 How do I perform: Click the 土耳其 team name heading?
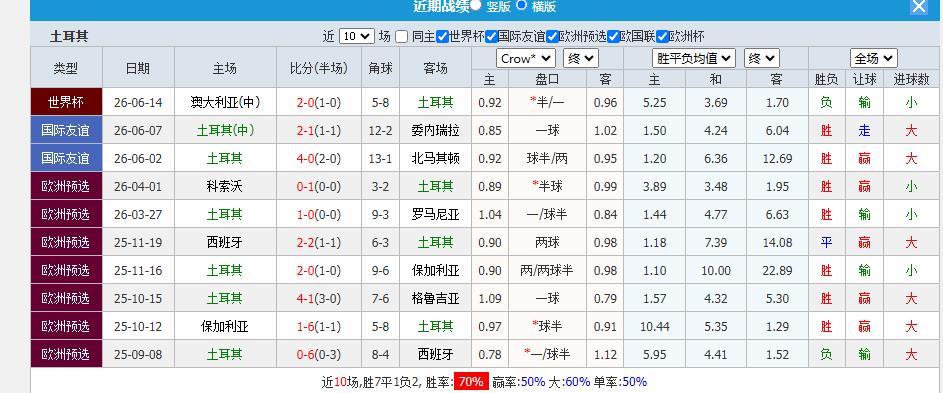[69, 36]
